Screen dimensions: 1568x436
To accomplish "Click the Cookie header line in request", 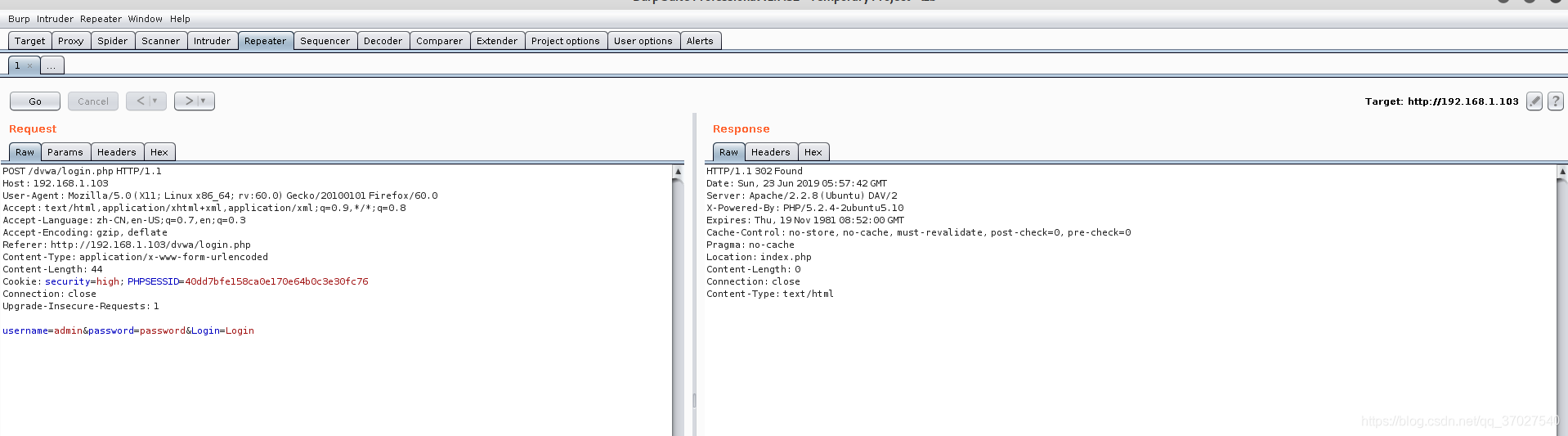I will (x=186, y=281).
